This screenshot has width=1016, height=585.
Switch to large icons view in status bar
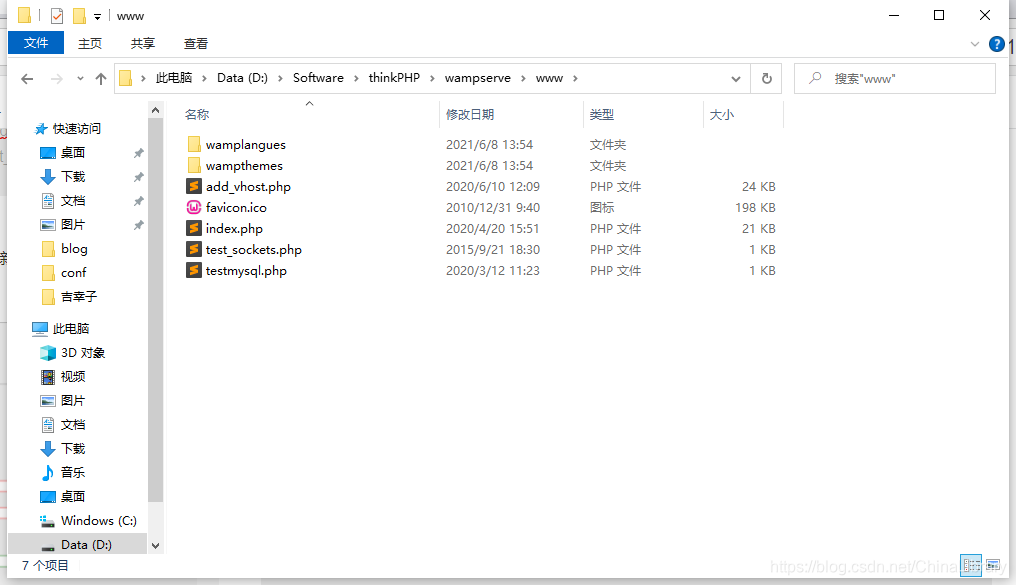coord(993,566)
